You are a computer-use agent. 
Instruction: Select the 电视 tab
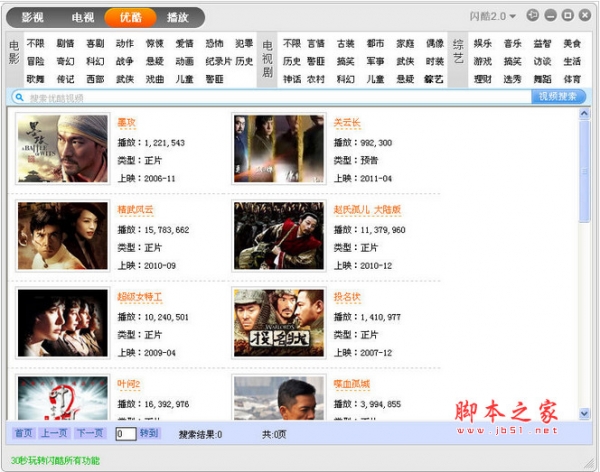tap(83, 17)
